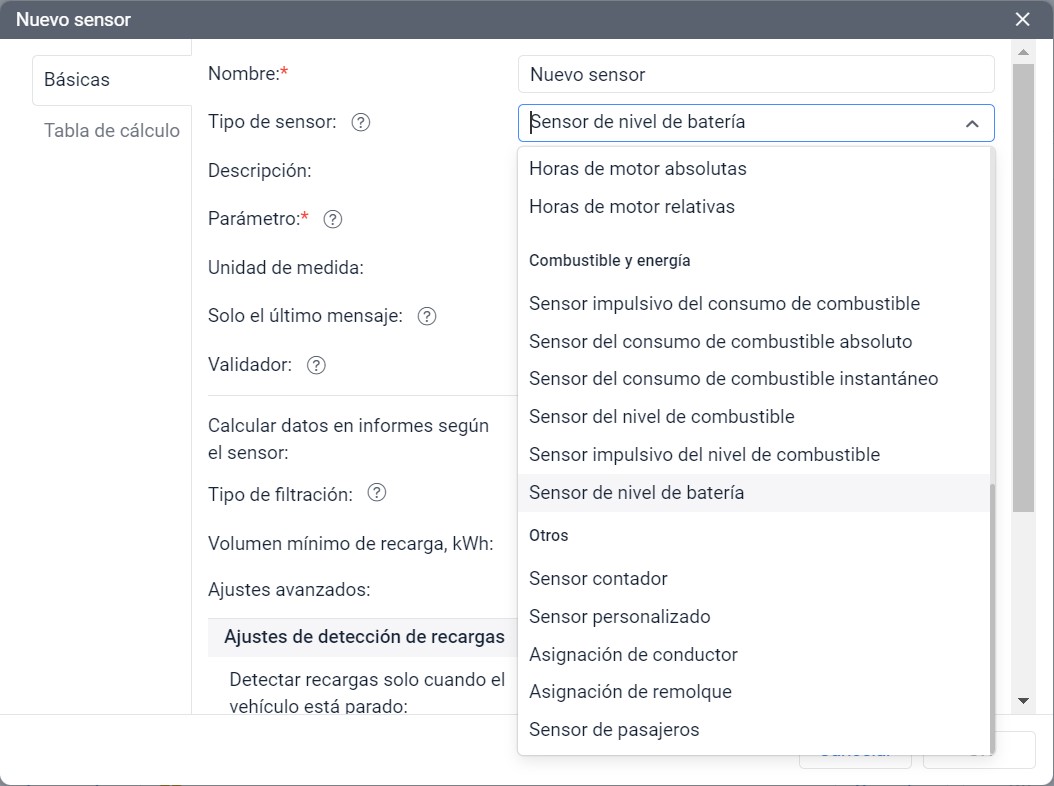Select Asignación de conductor option
1054x786 pixels.
click(x=633, y=654)
